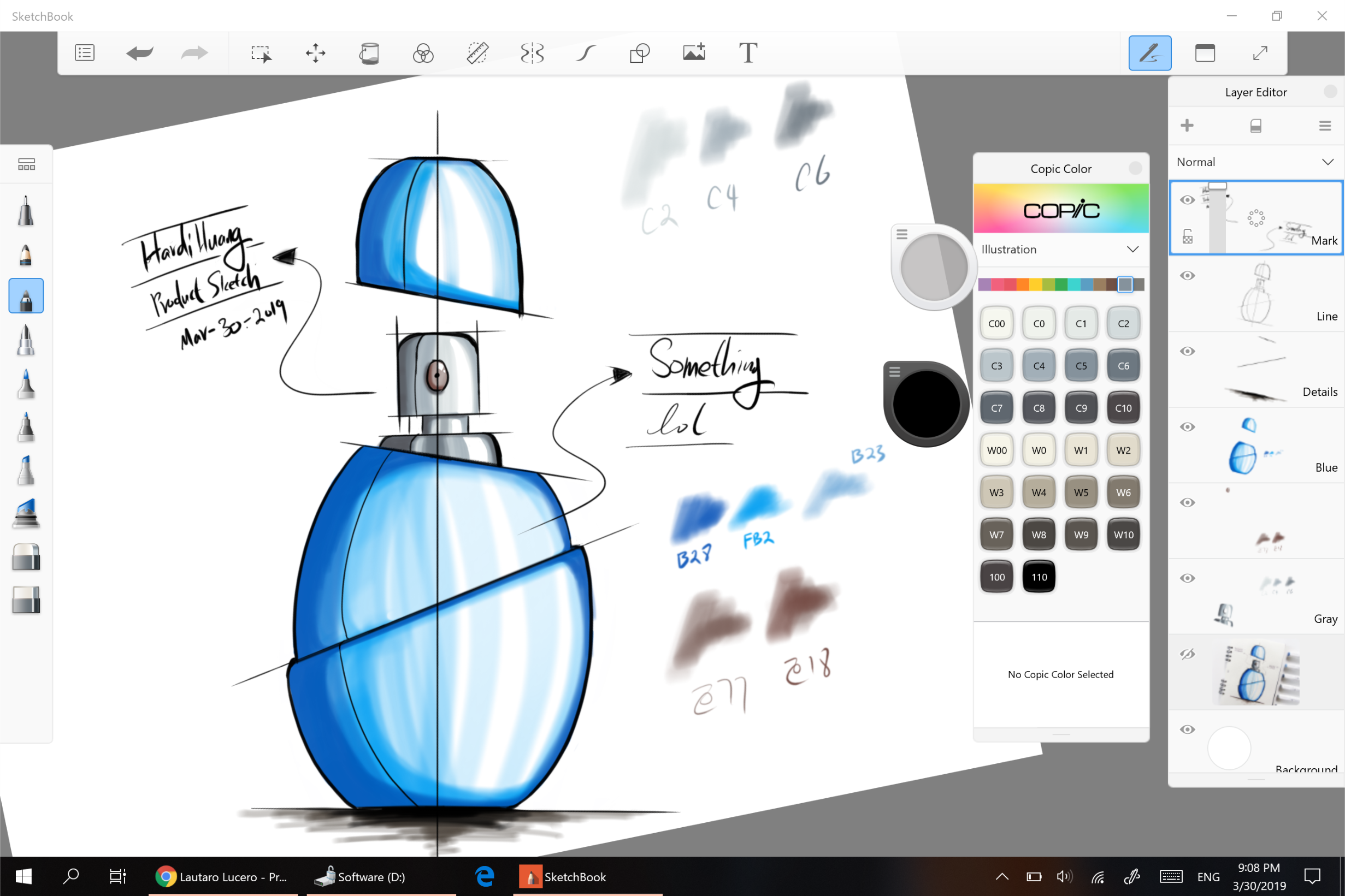Toggle visibility of the brown swatches layer
The height and width of the screenshot is (896, 1345).
(x=1187, y=502)
